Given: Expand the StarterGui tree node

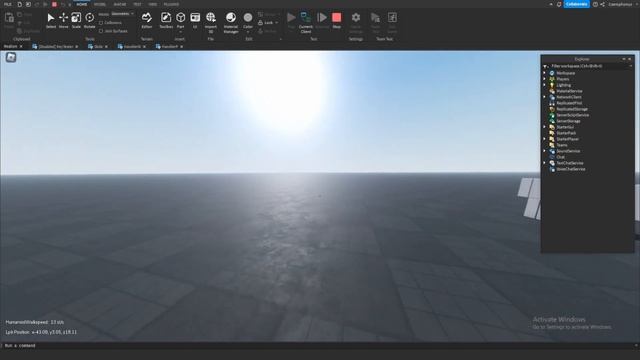Looking at the screenshot, I should (544, 127).
